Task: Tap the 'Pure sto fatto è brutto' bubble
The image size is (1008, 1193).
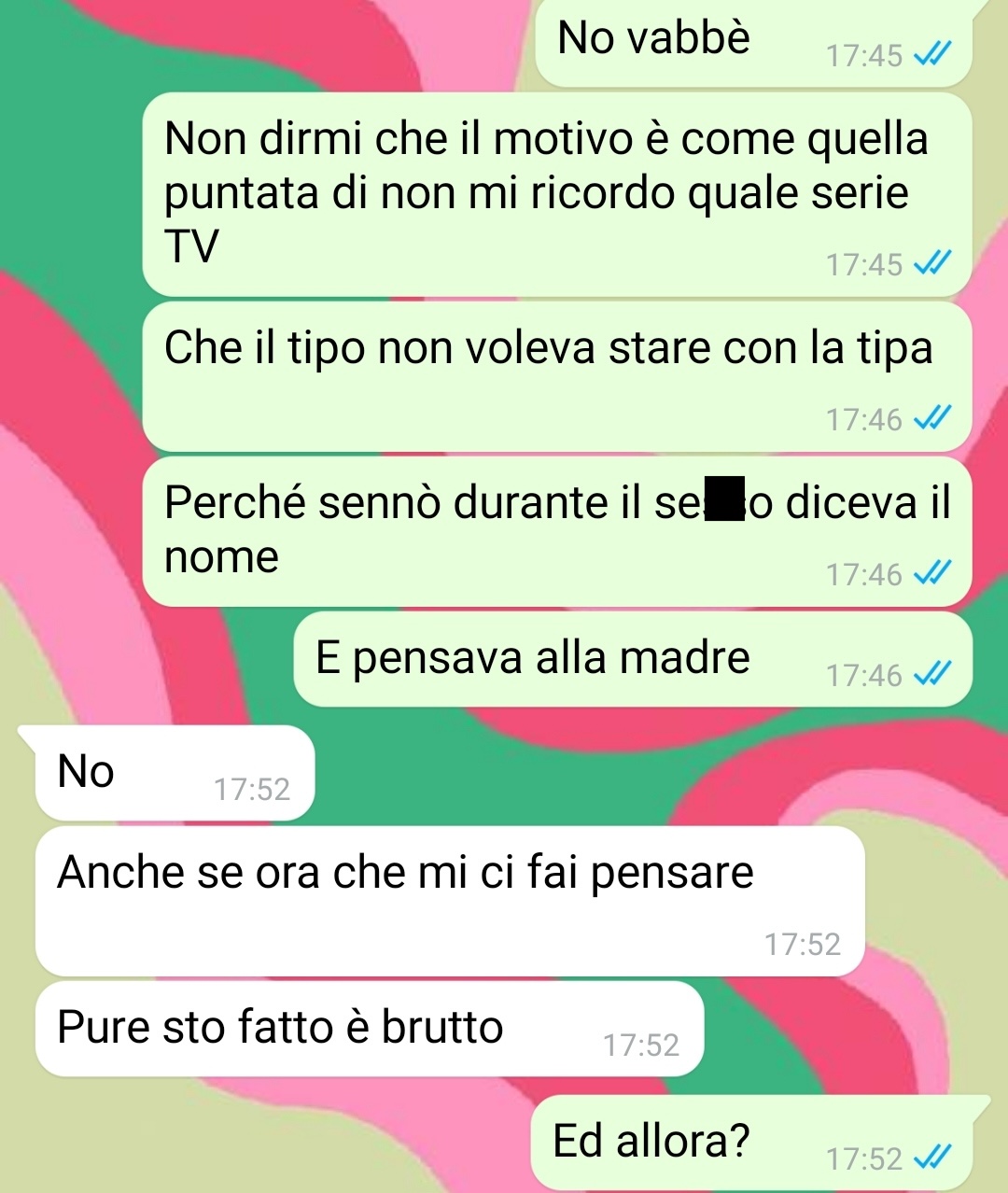Action: 370,1029
